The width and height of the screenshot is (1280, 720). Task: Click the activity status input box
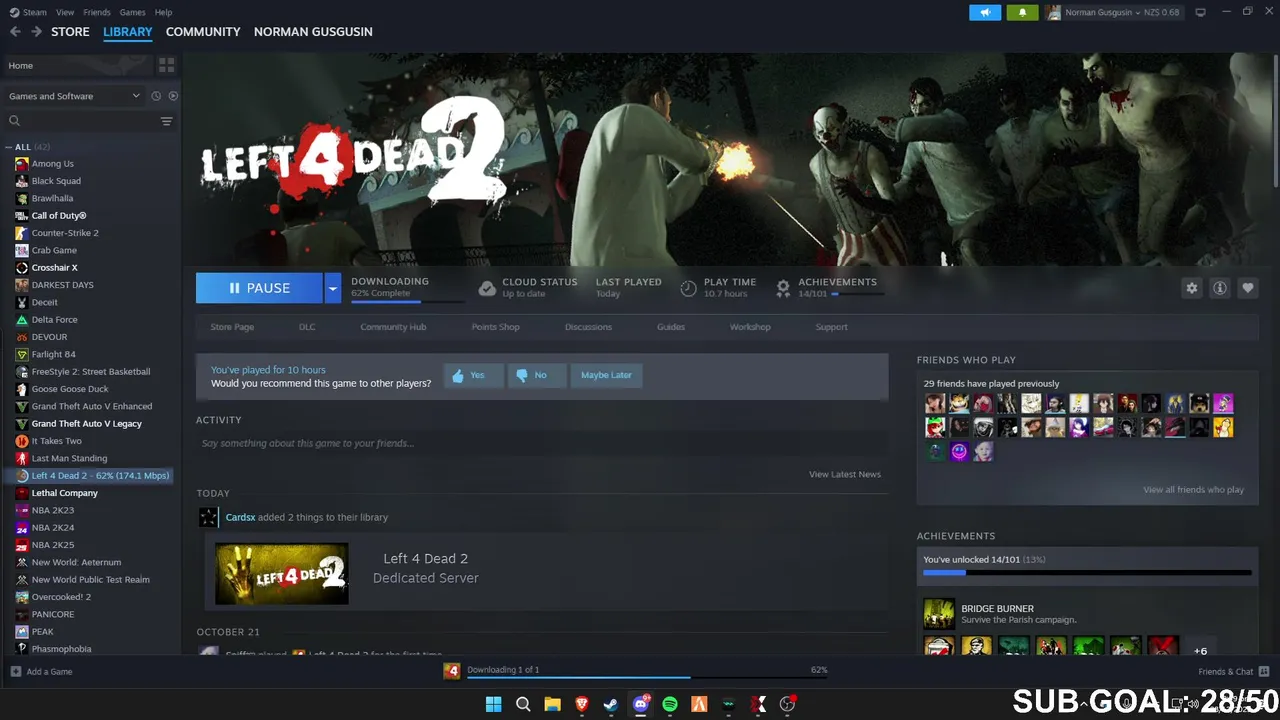pos(542,443)
